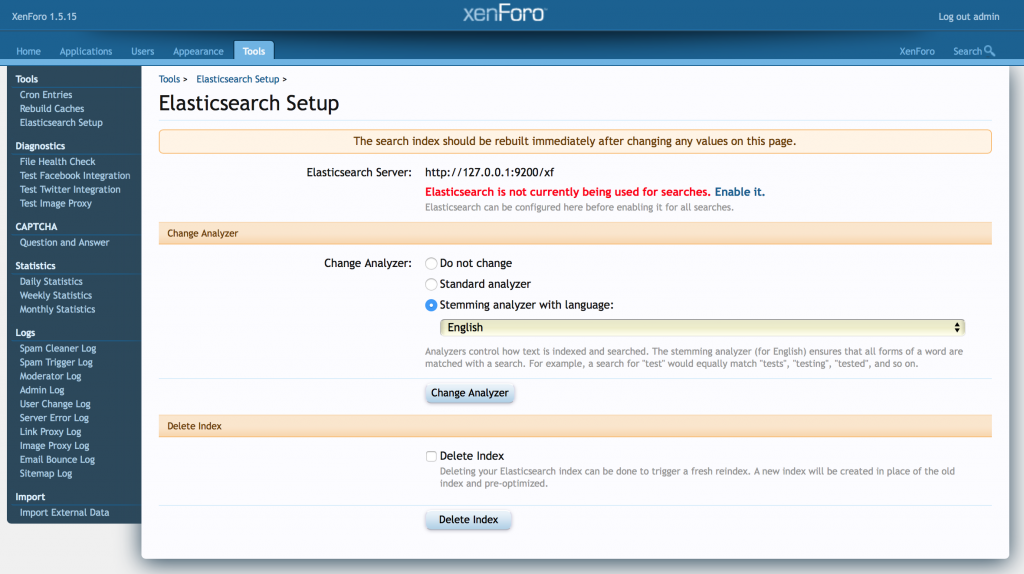The height and width of the screenshot is (574, 1024).
Task: Log out via Log out admin
Action: (x=968, y=16)
